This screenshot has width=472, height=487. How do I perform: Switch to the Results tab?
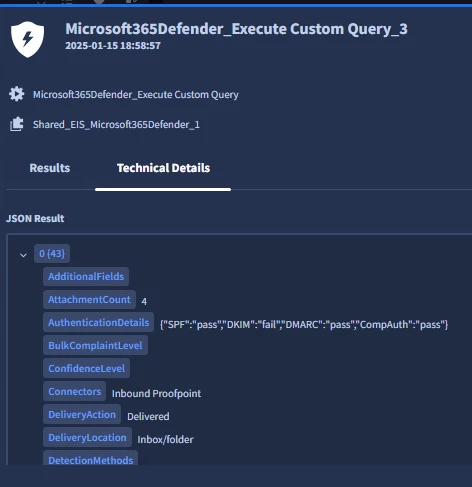pyautogui.click(x=50, y=168)
